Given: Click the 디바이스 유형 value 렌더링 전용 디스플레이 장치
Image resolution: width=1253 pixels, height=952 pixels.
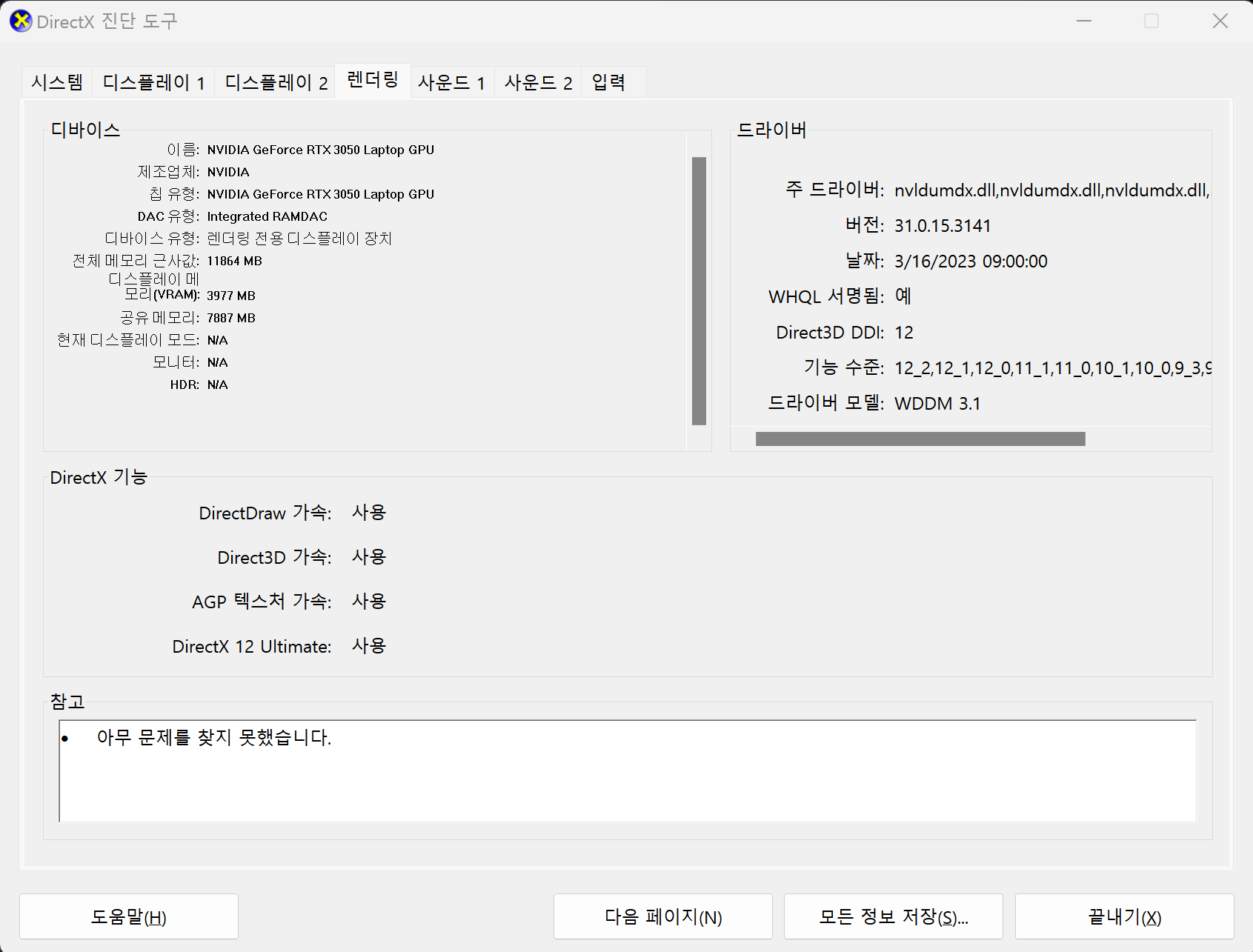Looking at the screenshot, I should point(299,239).
